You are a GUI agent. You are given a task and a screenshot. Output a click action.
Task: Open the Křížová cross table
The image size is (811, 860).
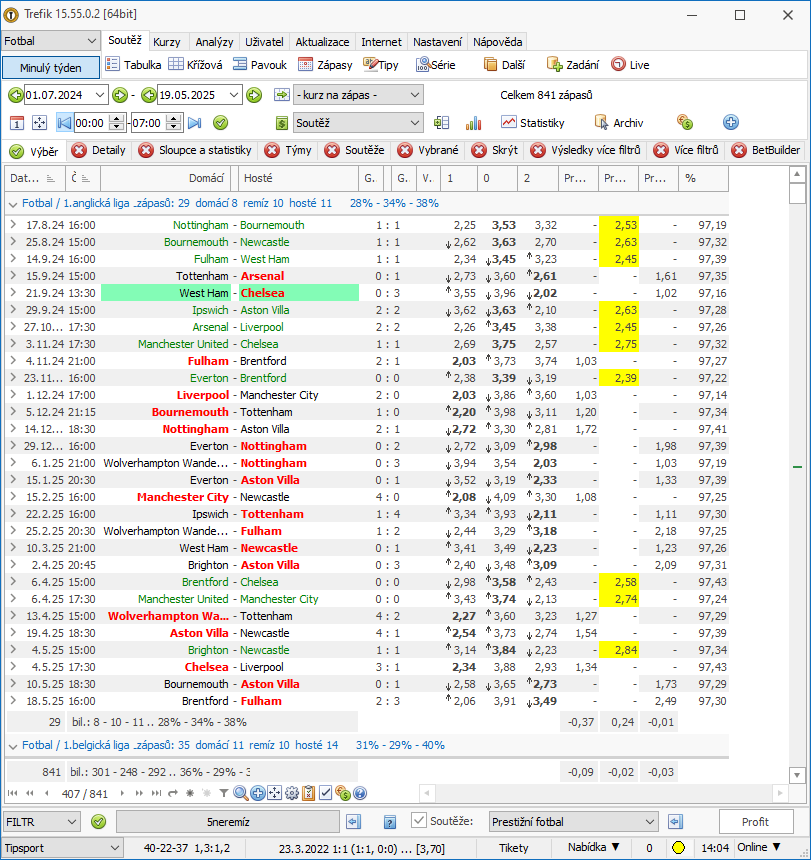pyautogui.click(x=195, y=65)
